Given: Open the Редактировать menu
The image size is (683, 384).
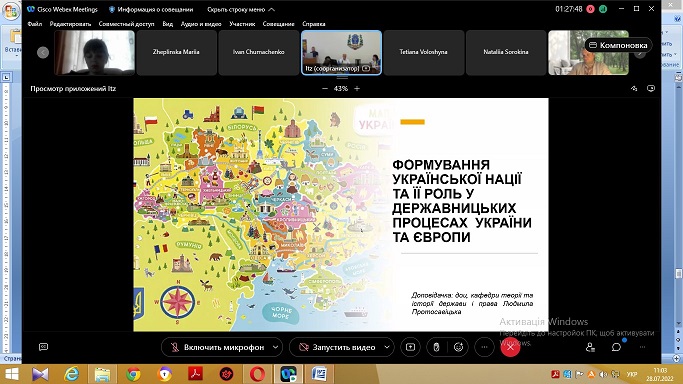Looking at the screenshot, I should pos(70,24).
